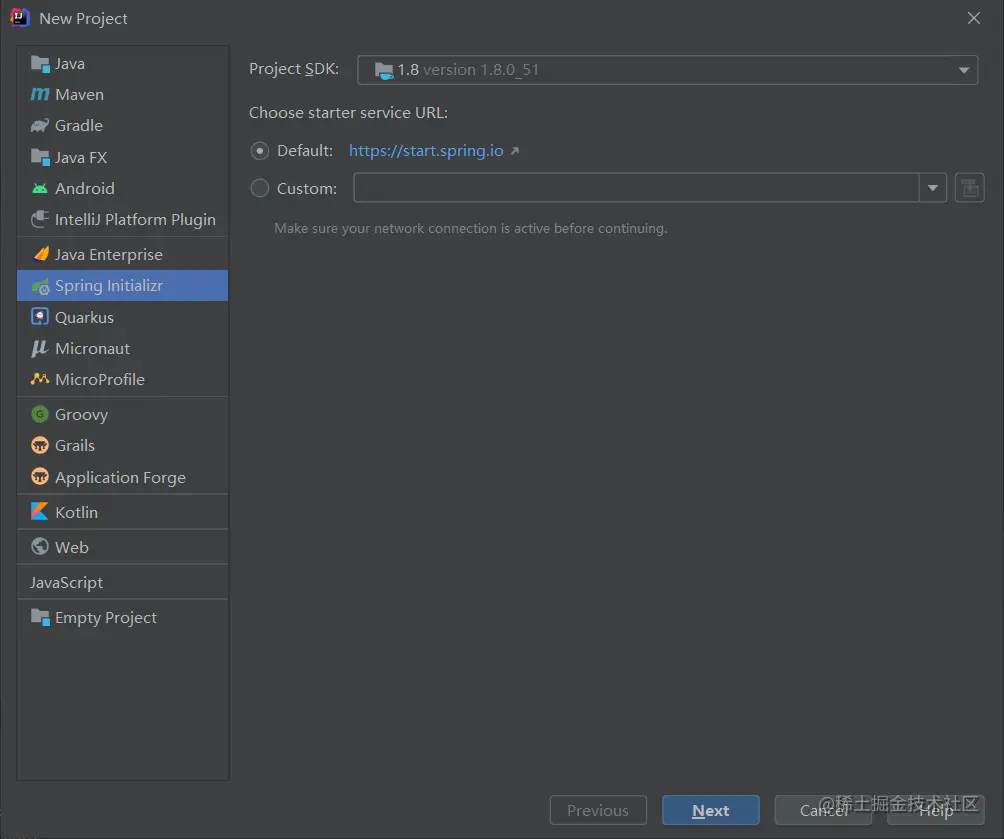
Task: Expand the custom URL dropdown arrow
Action: tap(932, 187)
